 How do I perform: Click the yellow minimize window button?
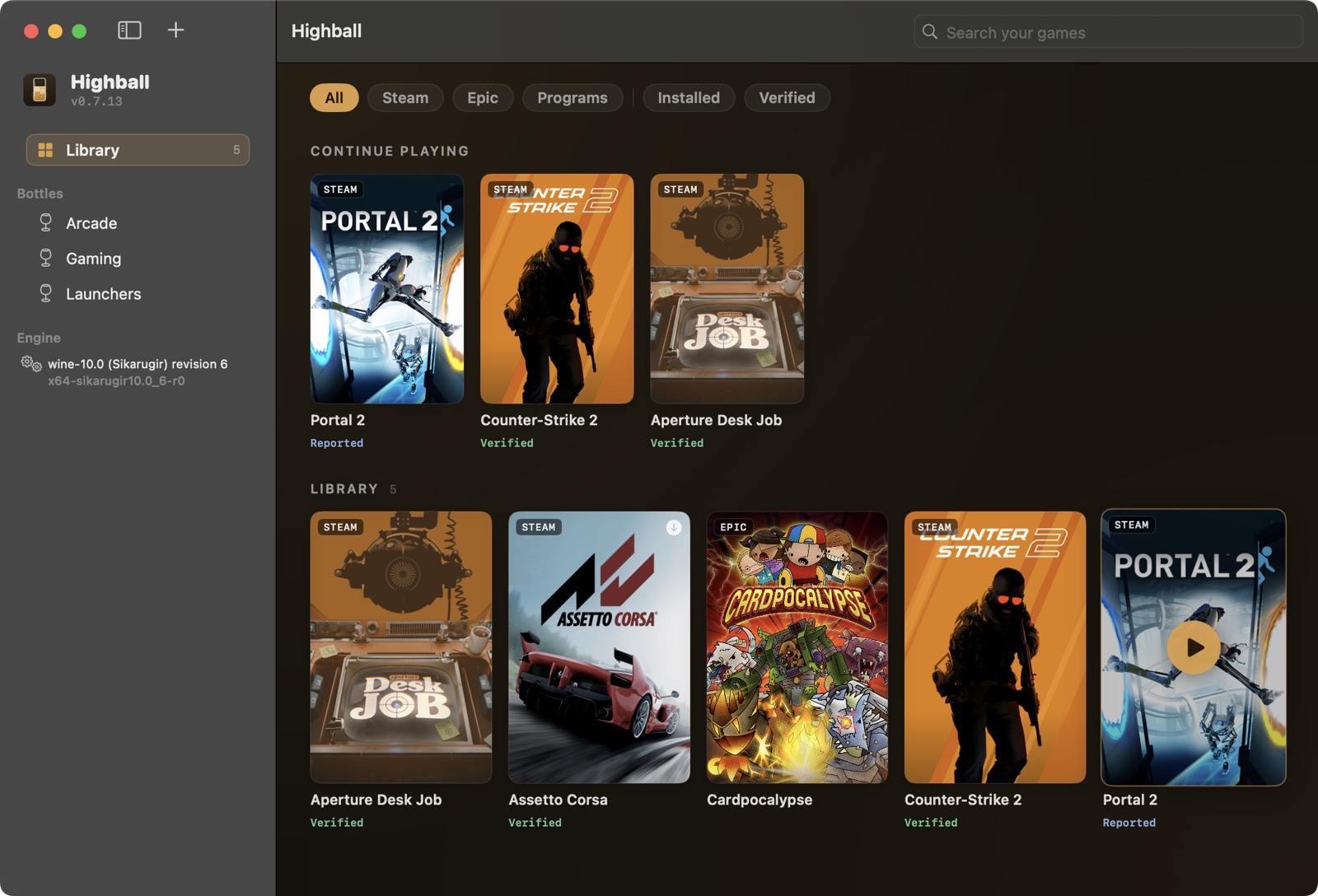coord(55,31)
